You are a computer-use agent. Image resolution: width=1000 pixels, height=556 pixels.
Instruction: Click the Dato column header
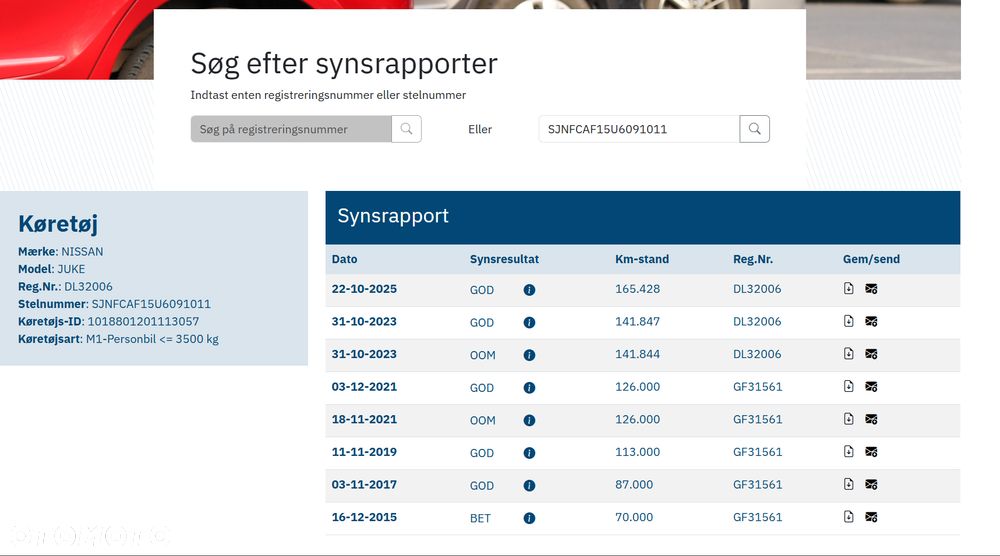click(x=344, y=259)
